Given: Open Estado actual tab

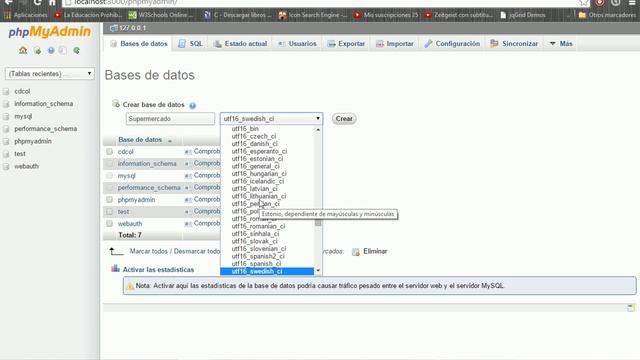Looking at the screenshot, I should (x=240, y=44).
